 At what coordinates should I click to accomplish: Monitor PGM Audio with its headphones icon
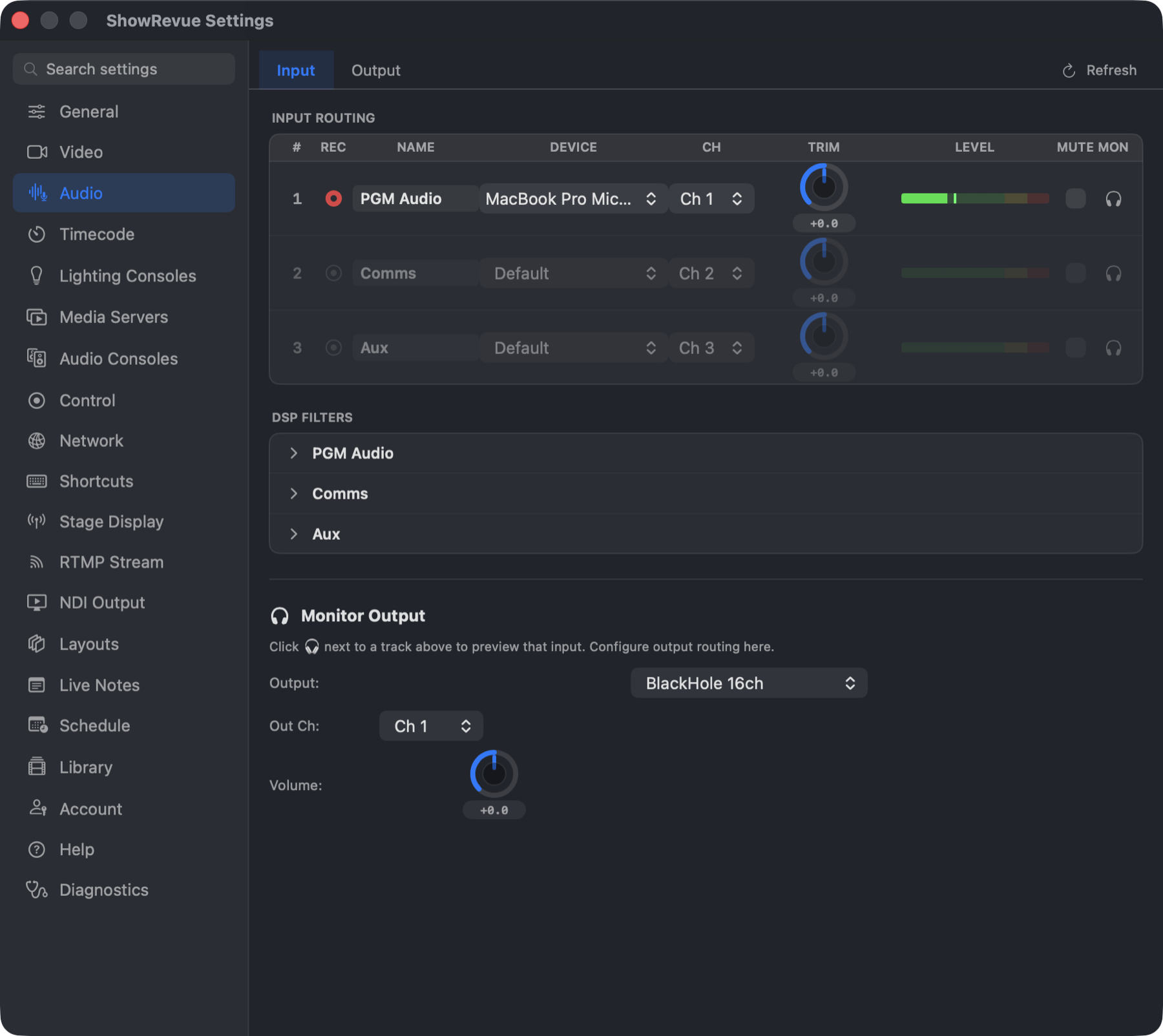tap(1113, 199)
